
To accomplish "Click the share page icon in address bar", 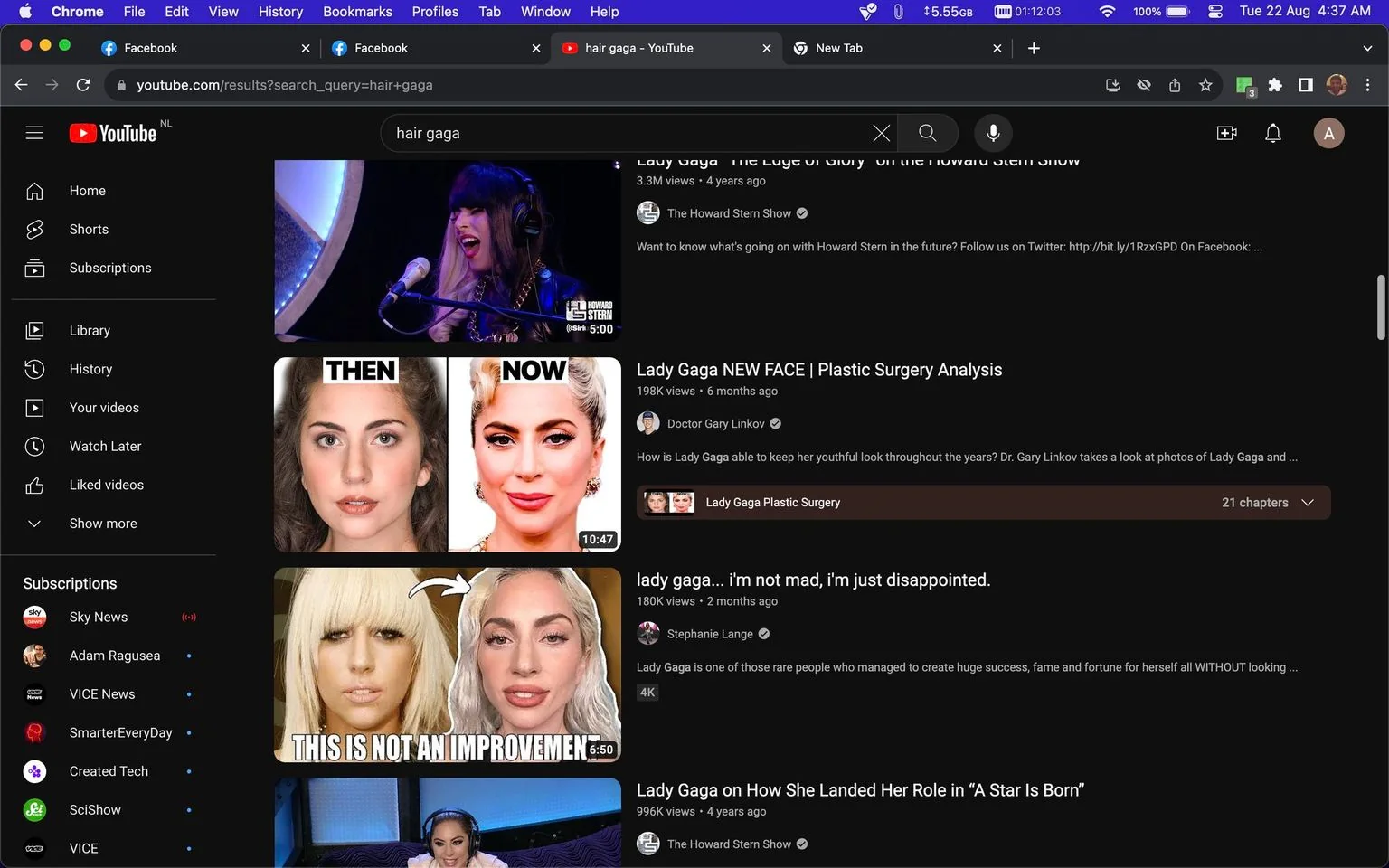I will (1175, 85).
